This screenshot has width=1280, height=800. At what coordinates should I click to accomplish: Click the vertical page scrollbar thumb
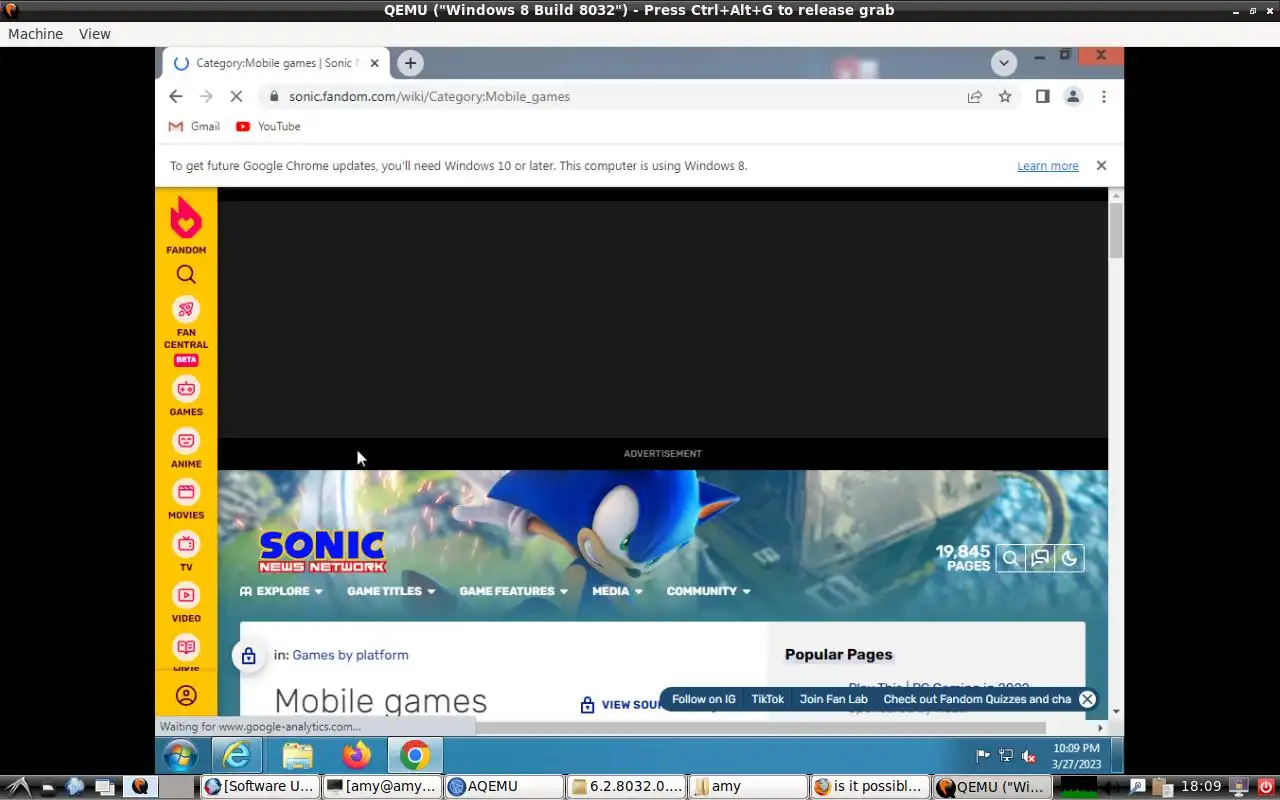pyautogui.click(x=1116, y=230)
